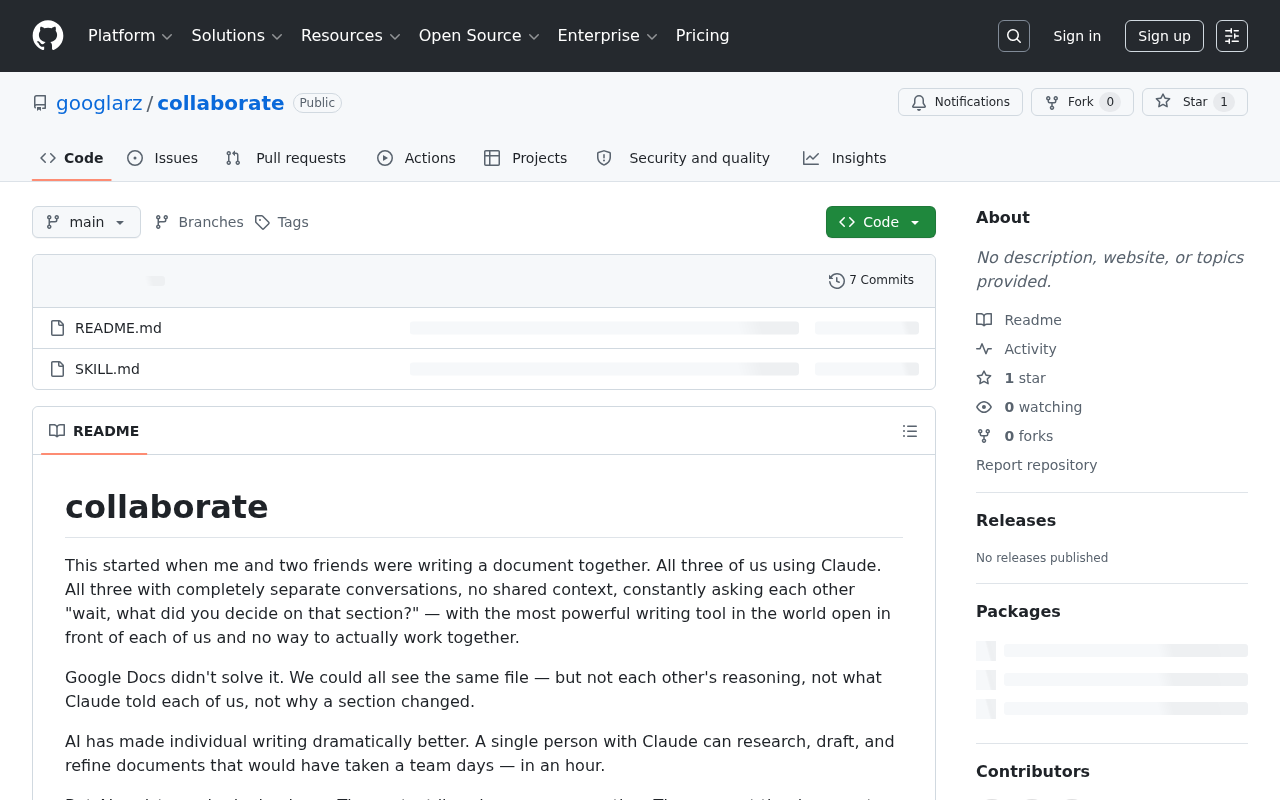Click the Sign in link
Viewport: 1280px width, 800px height.
(x=1077, y=36)
